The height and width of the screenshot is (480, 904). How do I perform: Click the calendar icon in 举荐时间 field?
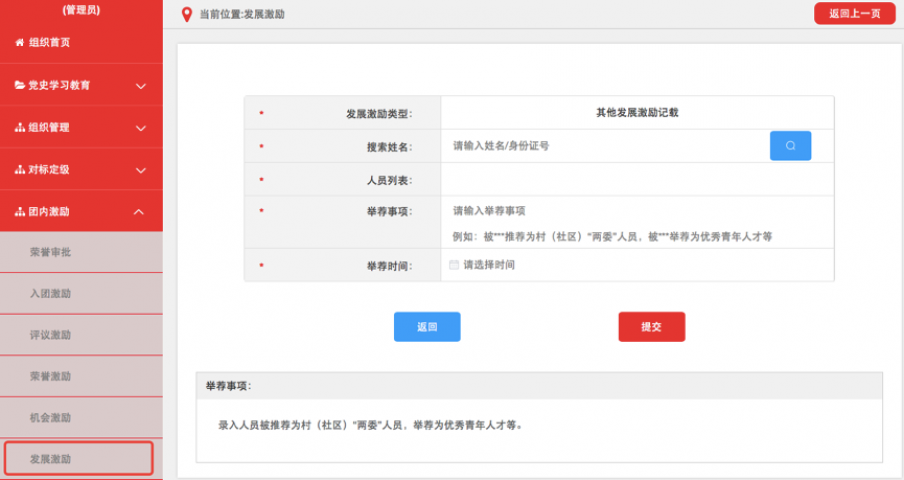[454, 266]
